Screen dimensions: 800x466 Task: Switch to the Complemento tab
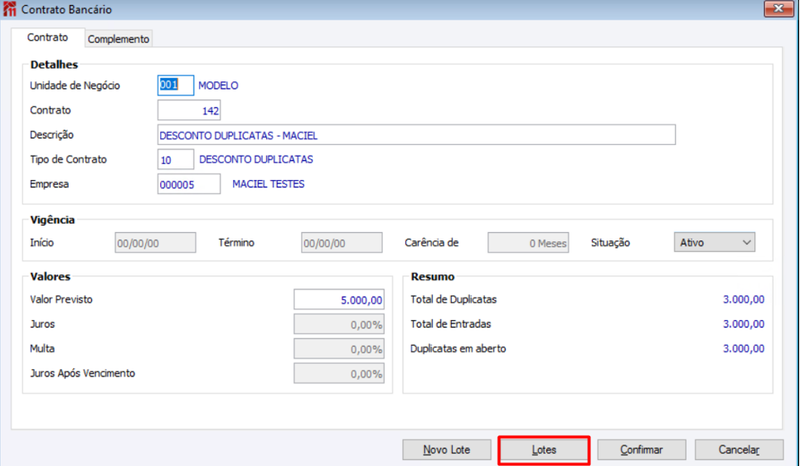pos(118,39)
